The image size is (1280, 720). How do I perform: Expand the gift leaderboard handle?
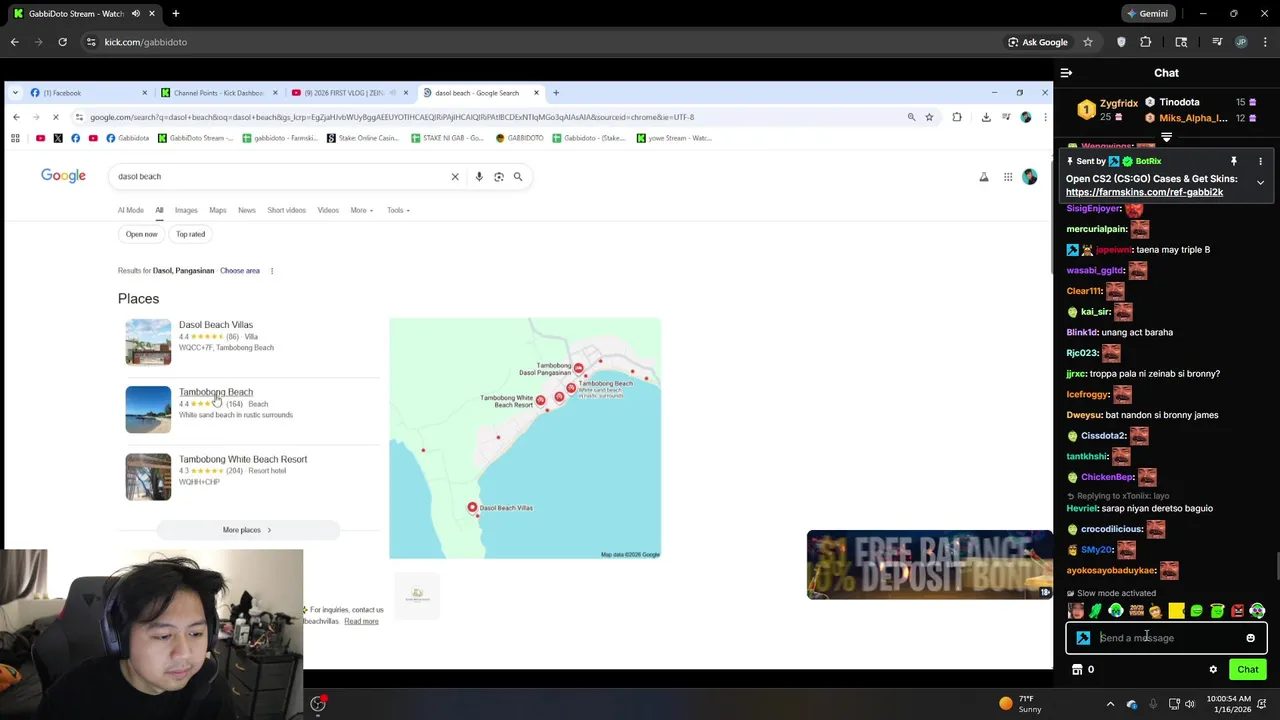(x=1166, y=137)
